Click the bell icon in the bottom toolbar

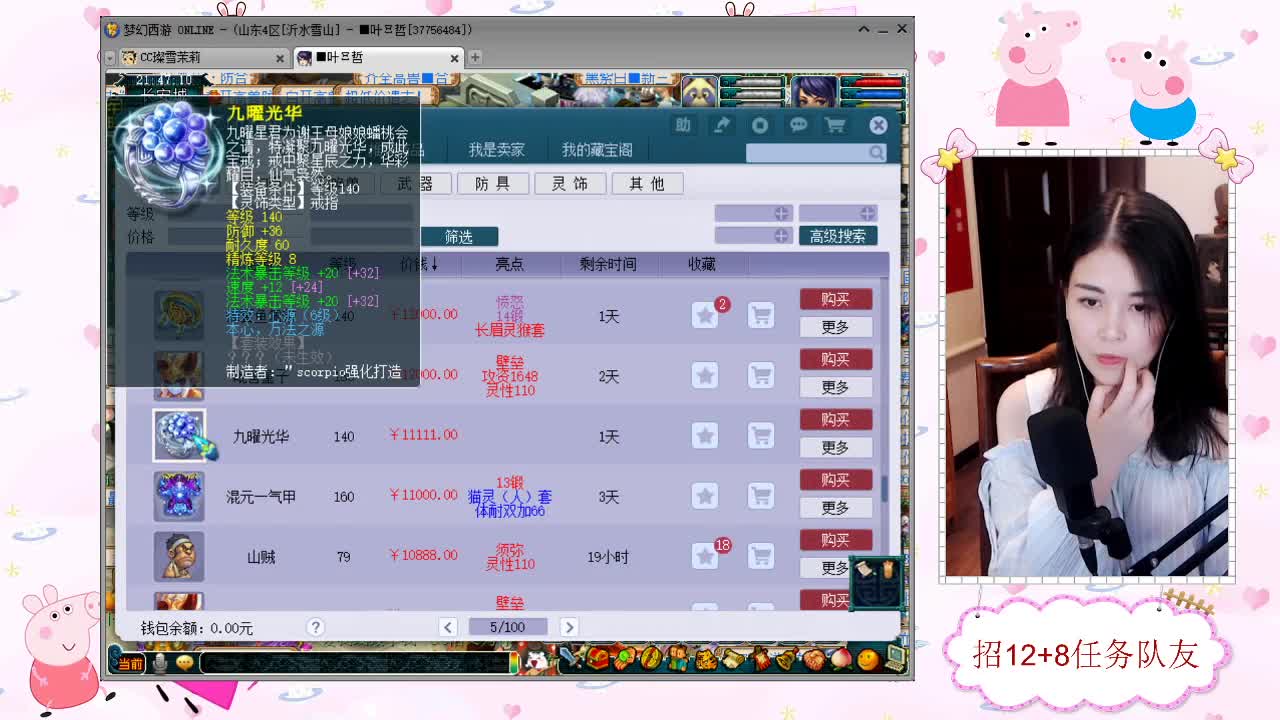(x=787, y=659)
